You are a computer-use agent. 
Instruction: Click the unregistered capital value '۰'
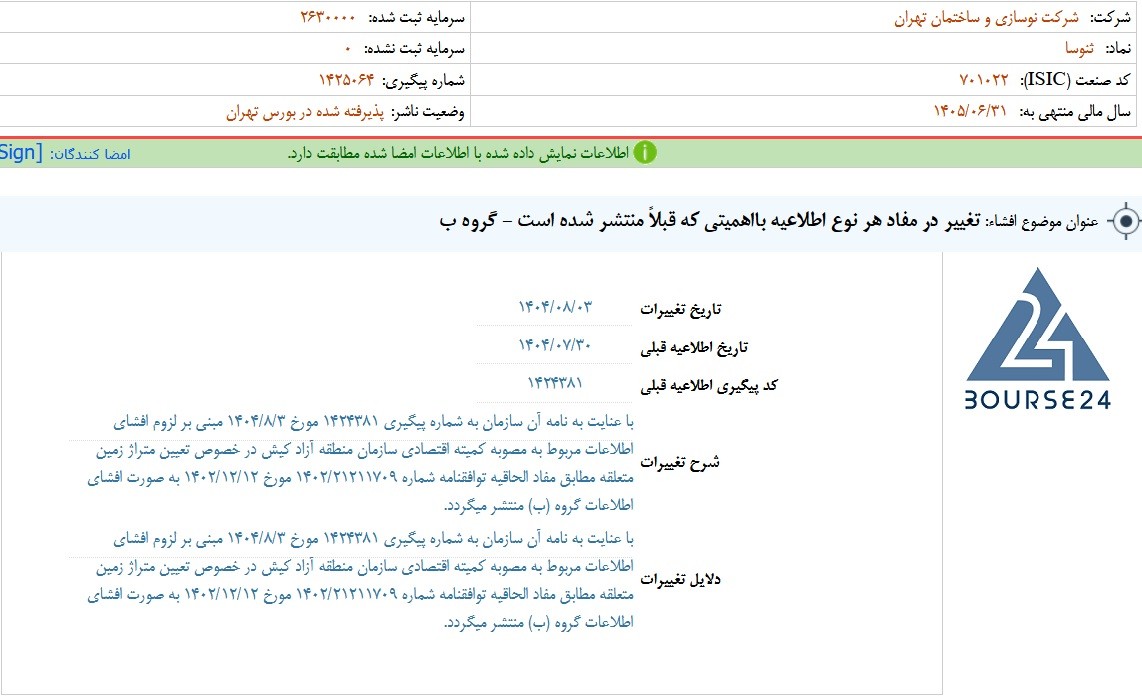coord(347,49)
